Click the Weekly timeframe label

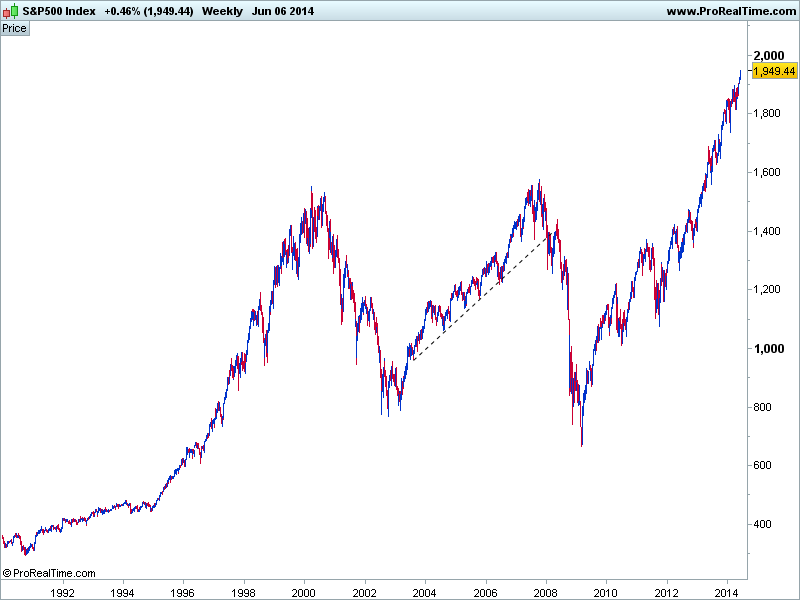pyautogui.click(x=222, y=11)
